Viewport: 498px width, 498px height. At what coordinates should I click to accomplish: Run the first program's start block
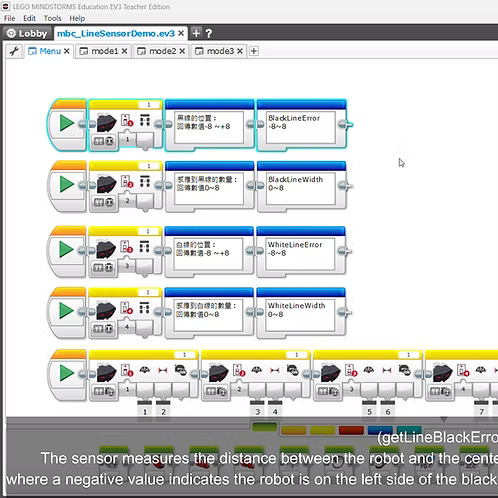(67, 123)
